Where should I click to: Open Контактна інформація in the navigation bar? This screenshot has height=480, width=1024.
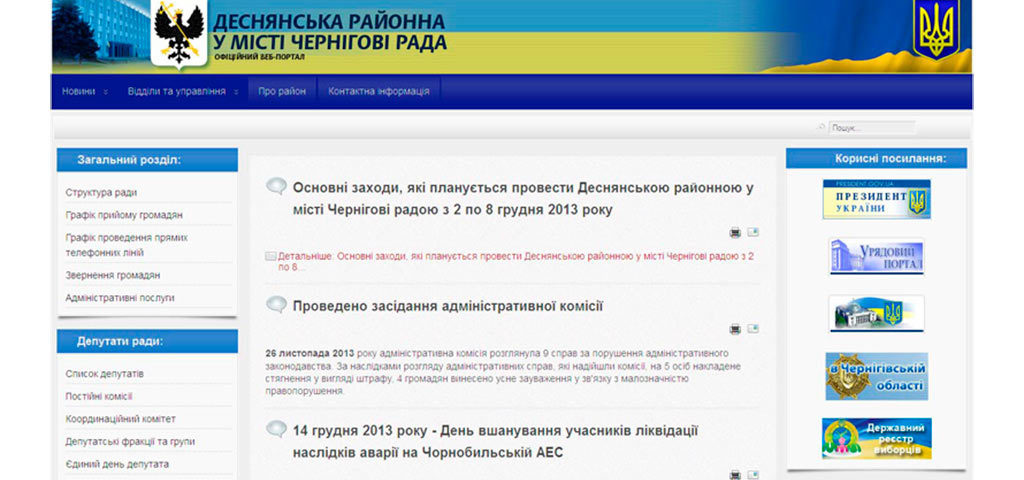379,91
